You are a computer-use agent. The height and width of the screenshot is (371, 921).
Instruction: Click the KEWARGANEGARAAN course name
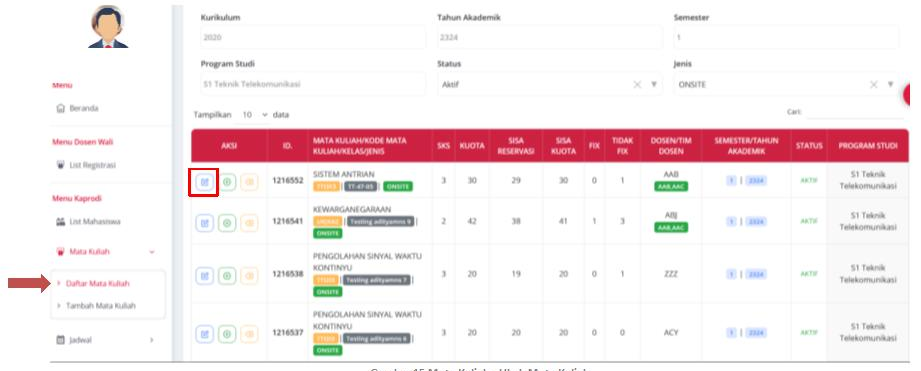click(352, 210)
